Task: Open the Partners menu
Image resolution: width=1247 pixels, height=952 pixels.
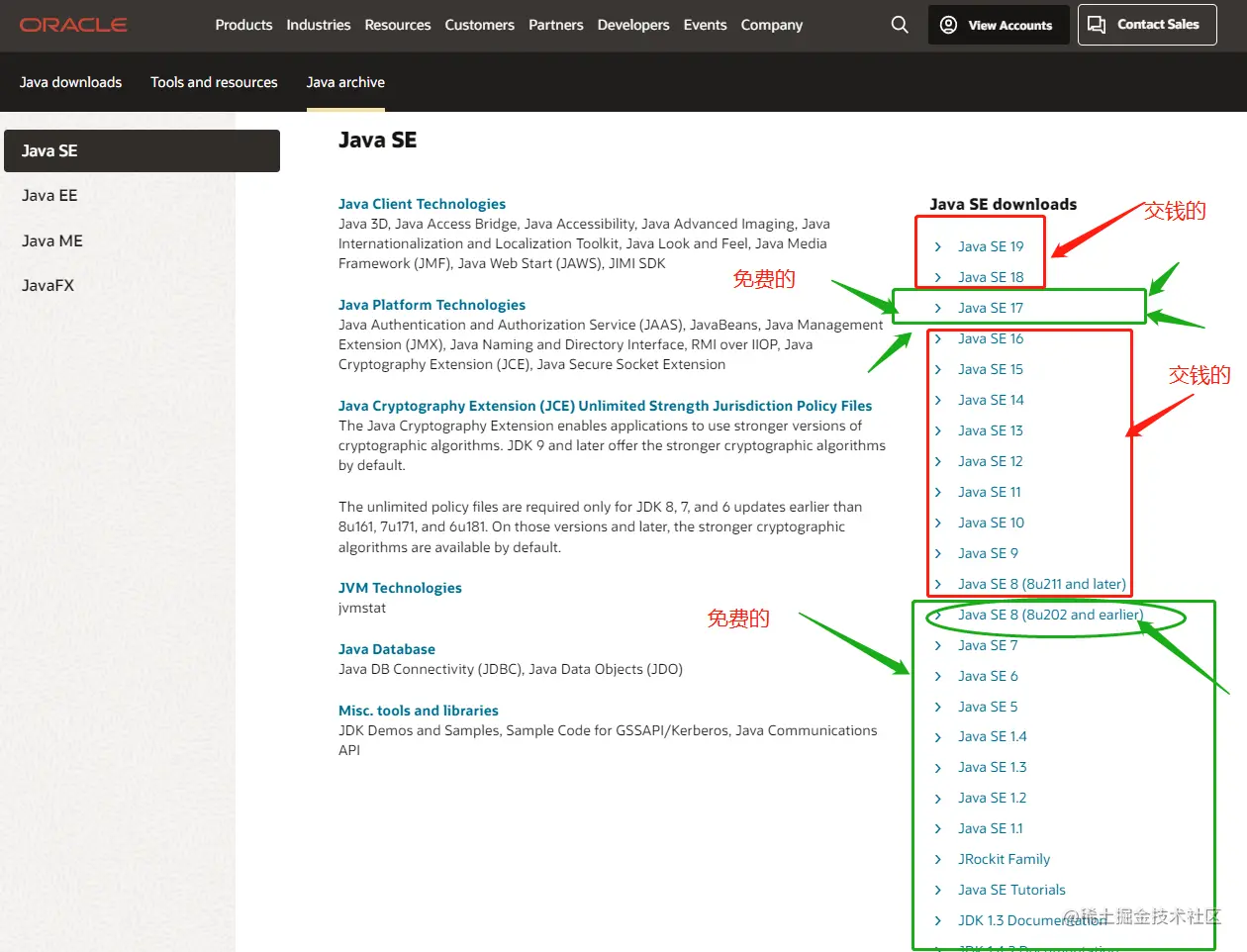Action: point(556,25)
